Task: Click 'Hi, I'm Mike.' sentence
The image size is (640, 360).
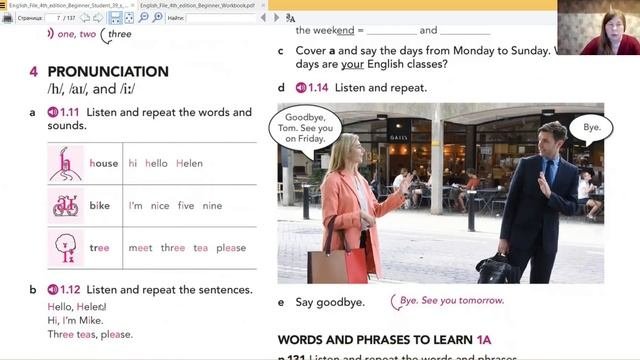Action: [76, 320]
